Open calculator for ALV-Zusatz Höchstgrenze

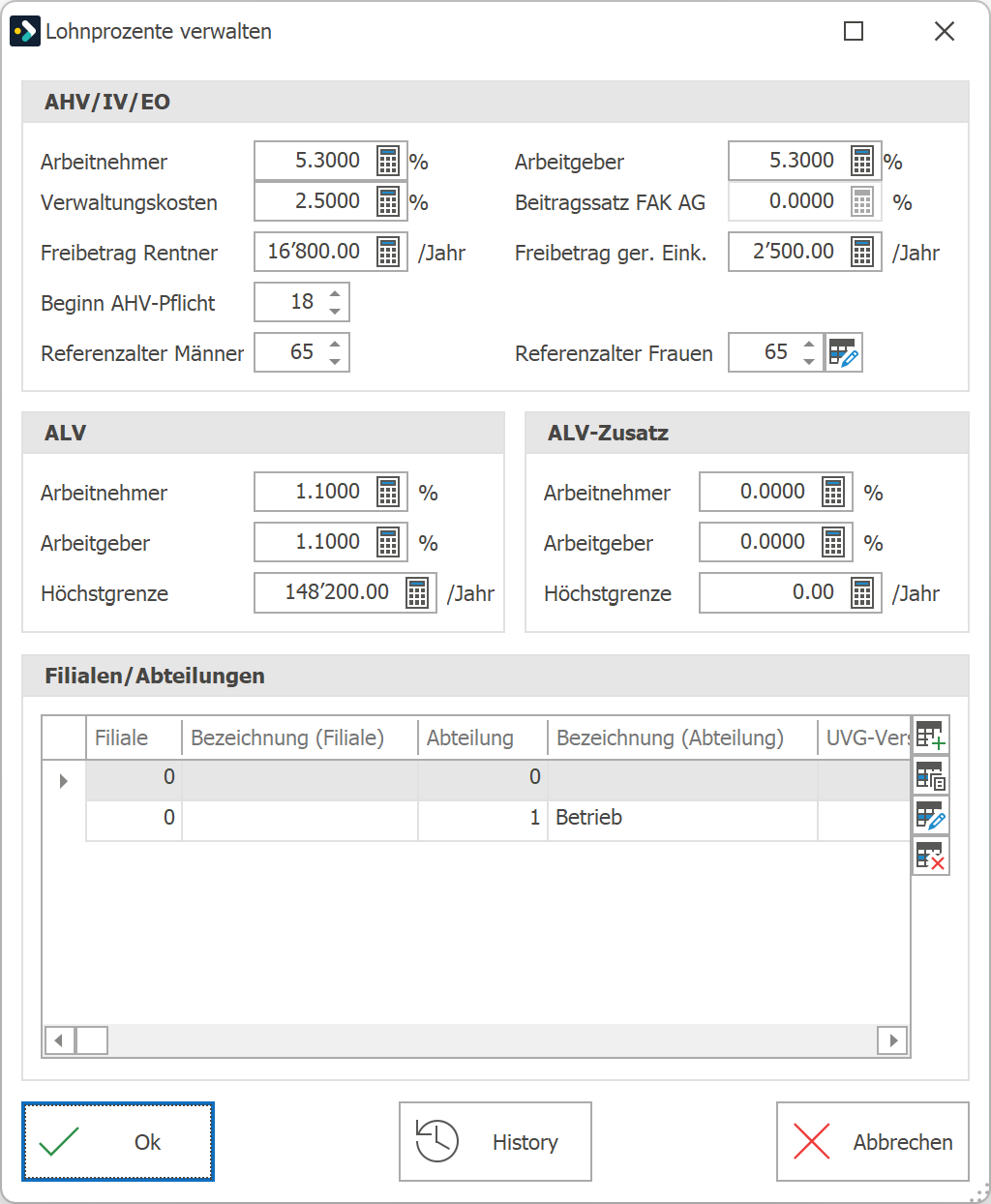(862, 592)
